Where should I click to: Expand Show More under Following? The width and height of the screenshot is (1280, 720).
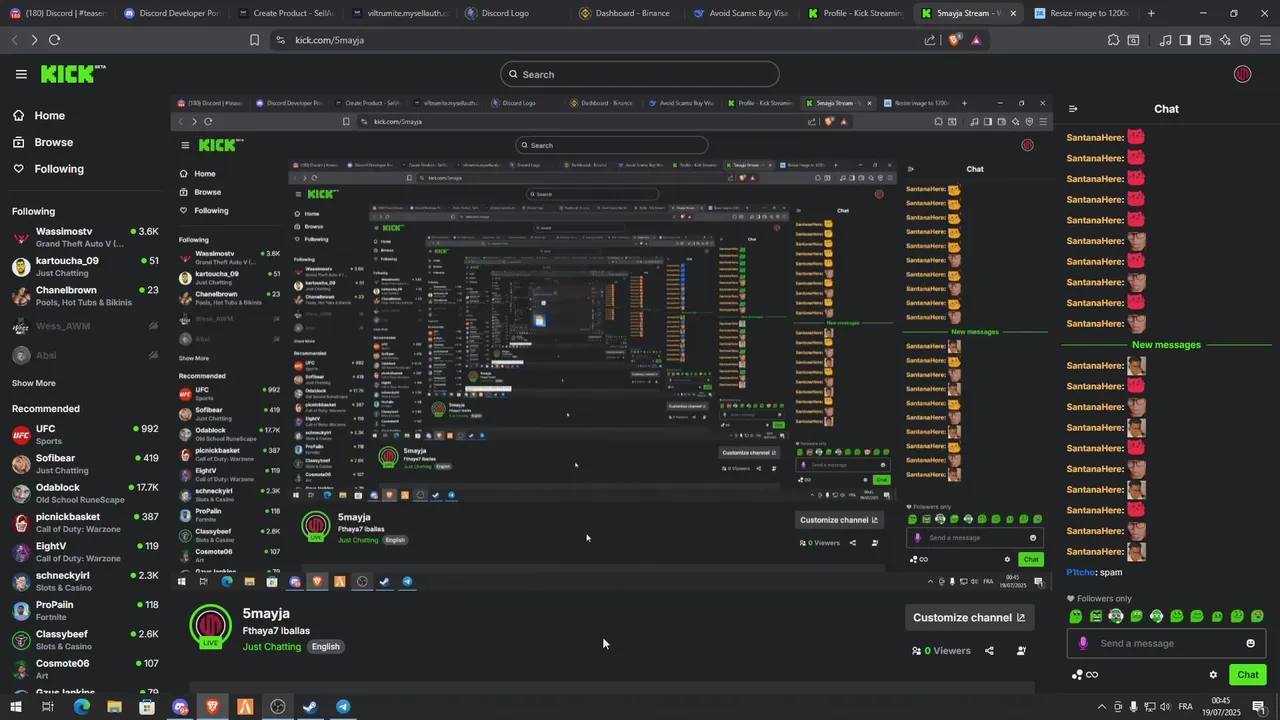34,383
